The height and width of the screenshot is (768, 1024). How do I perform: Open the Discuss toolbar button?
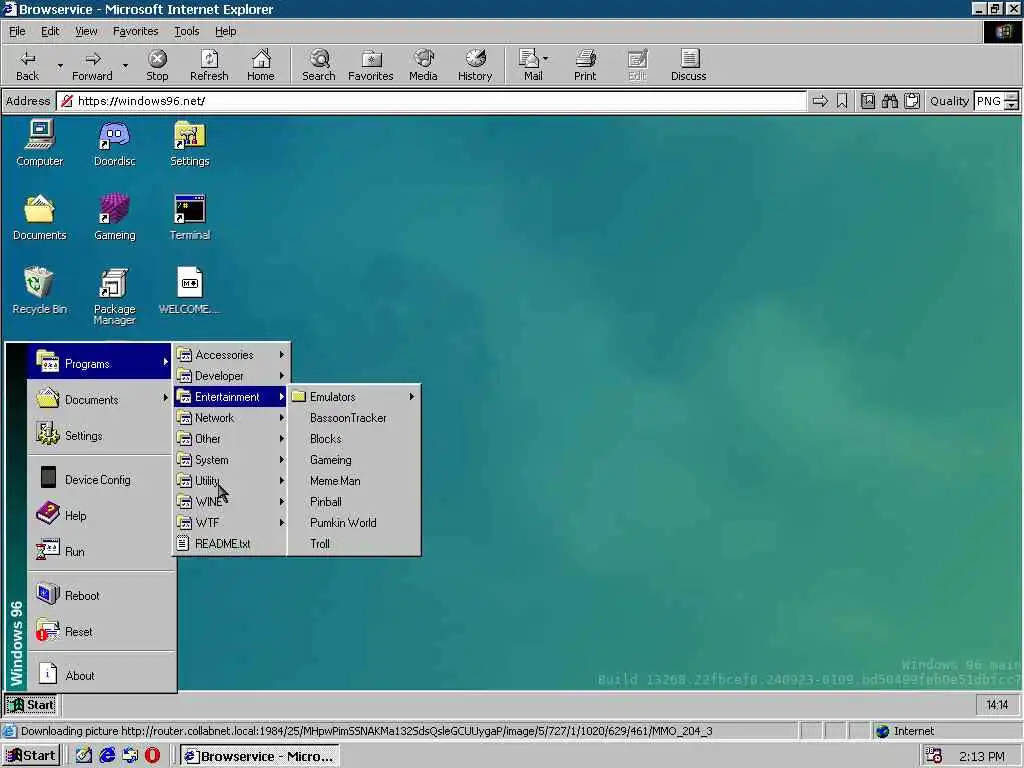(688, 65)
